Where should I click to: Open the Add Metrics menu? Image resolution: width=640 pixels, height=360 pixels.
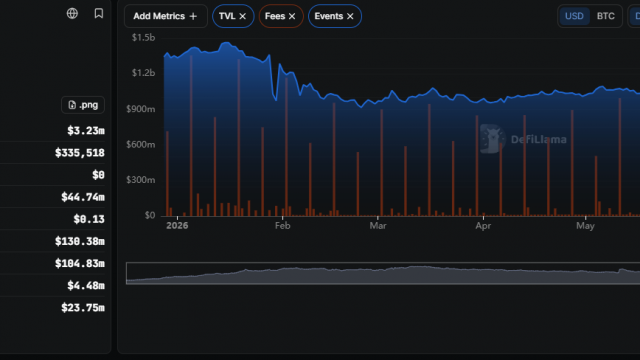coord(166,16)
